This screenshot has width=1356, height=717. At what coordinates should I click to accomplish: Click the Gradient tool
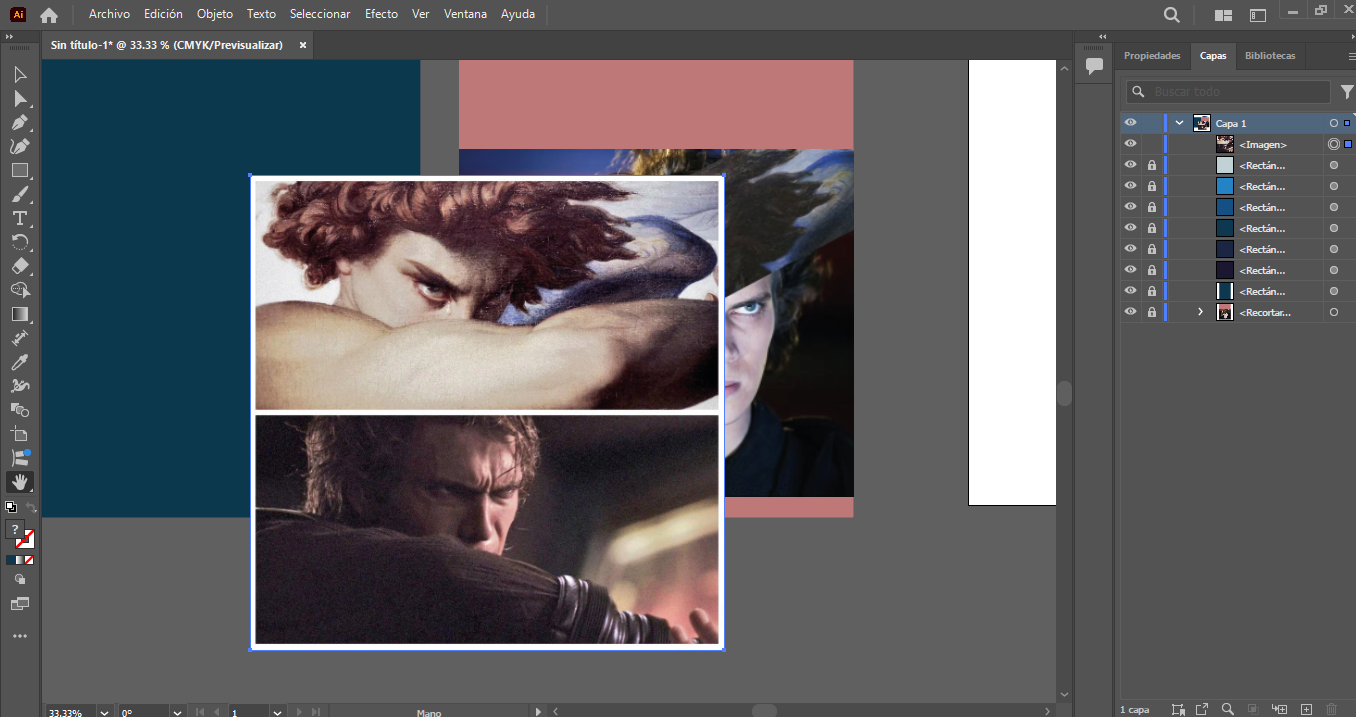click(19, 314)
